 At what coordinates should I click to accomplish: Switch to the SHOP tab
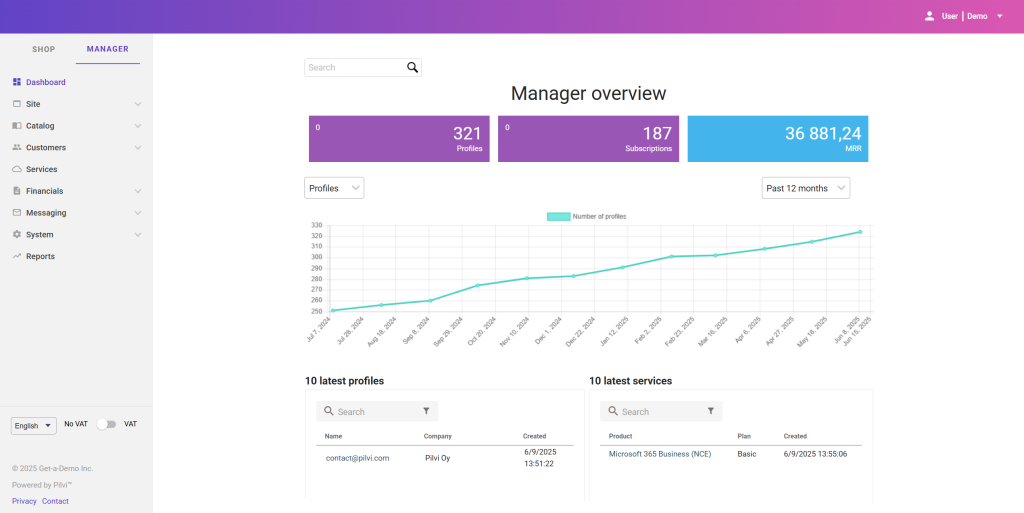click(43, 49)
